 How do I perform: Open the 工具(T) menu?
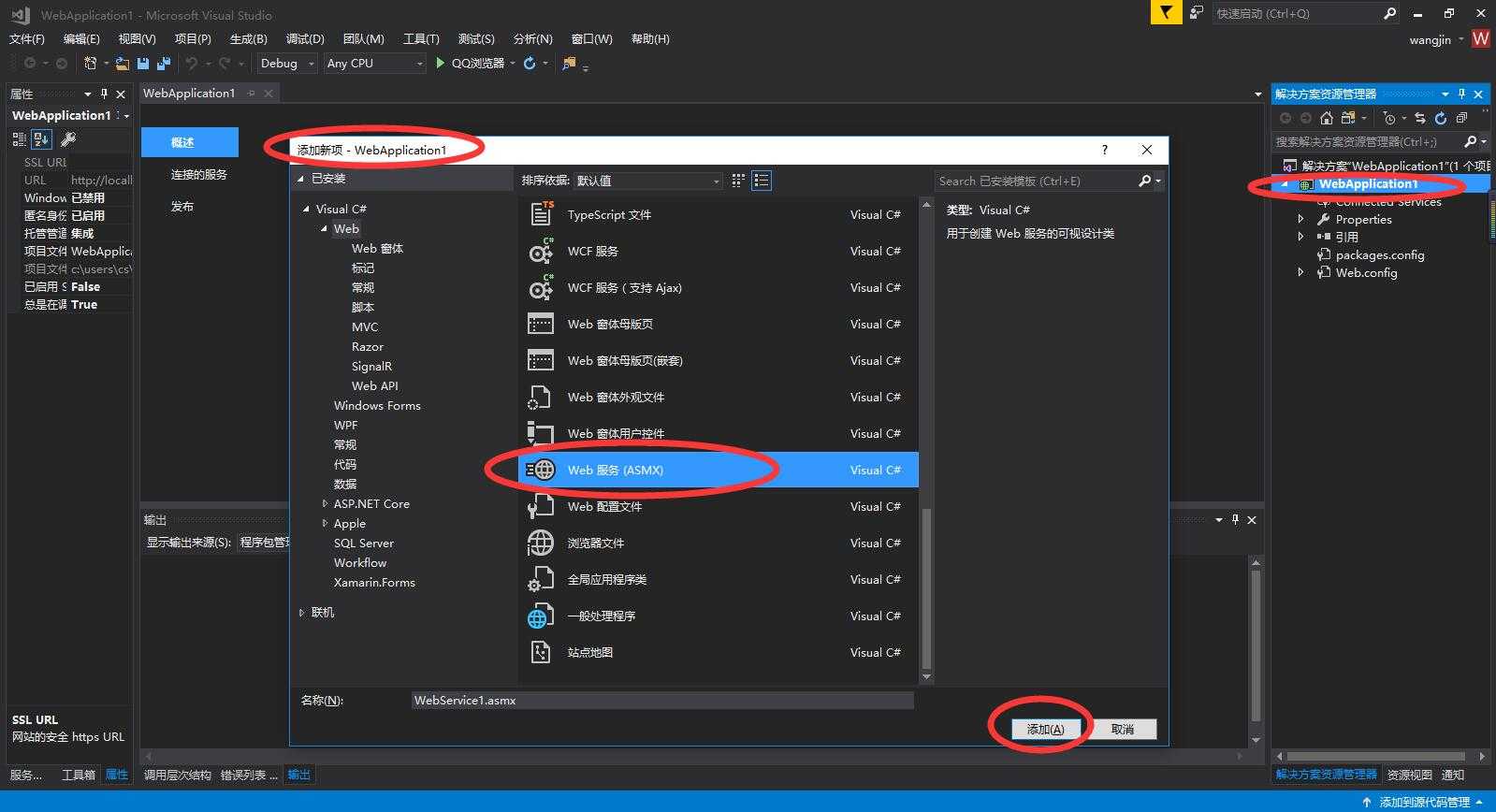(x=421, y=38)
